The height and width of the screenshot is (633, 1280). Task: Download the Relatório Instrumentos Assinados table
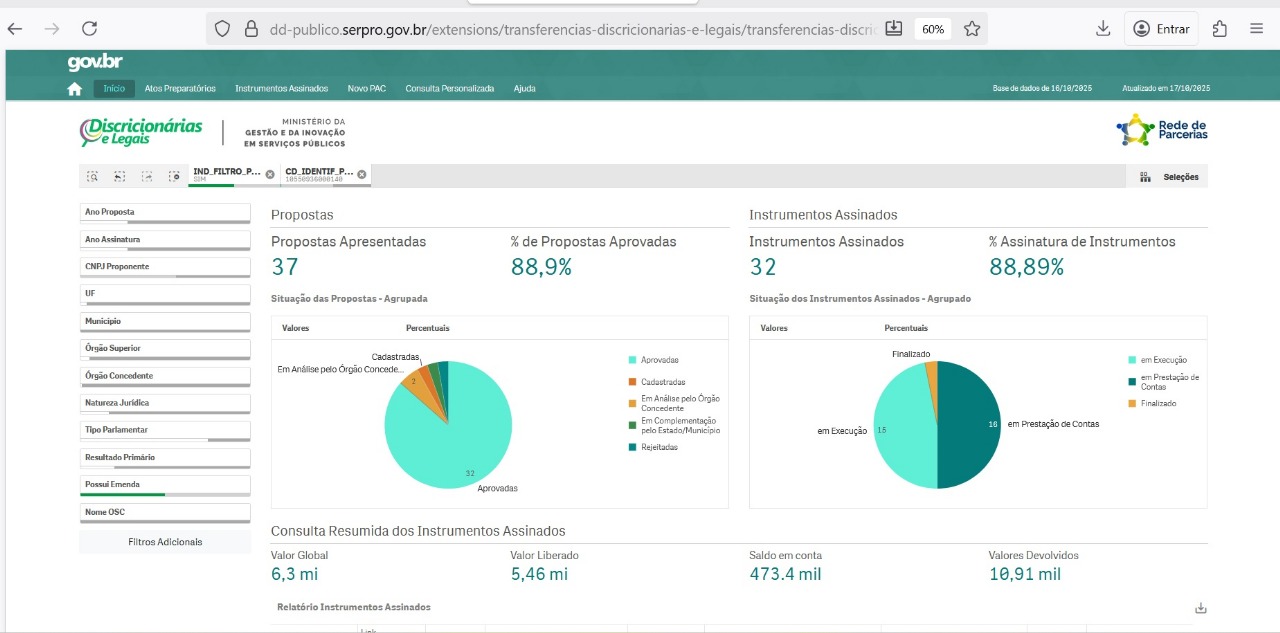1201,608
